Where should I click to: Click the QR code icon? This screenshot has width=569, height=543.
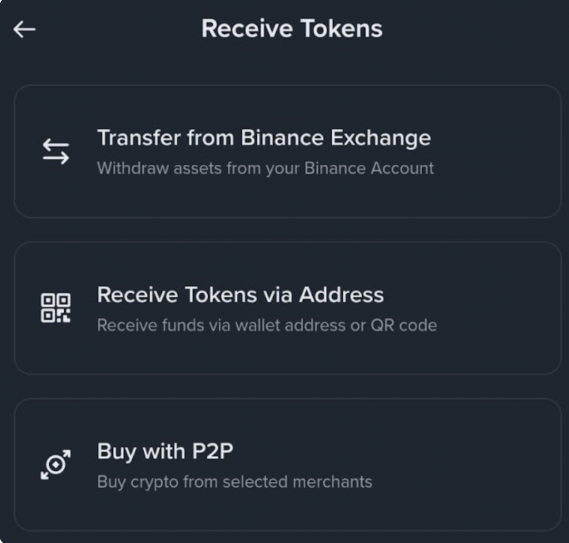pos(56,308)
